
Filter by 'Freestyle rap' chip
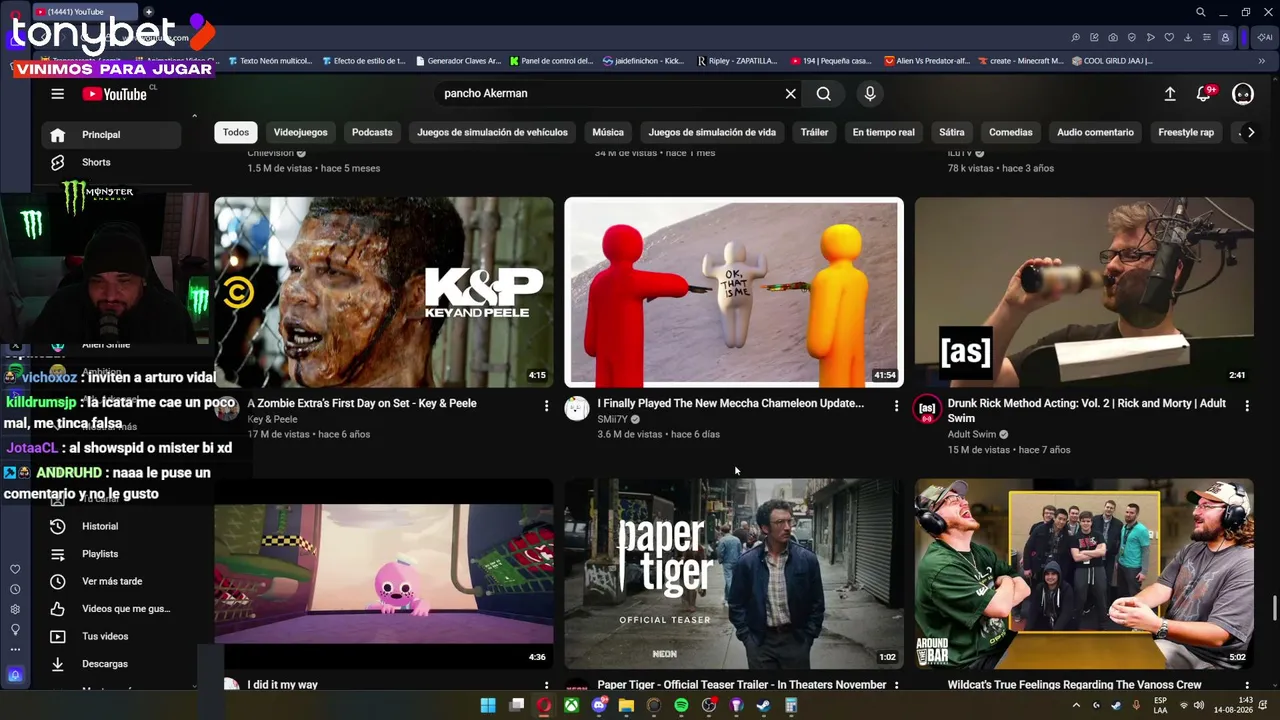point(1186,132)
